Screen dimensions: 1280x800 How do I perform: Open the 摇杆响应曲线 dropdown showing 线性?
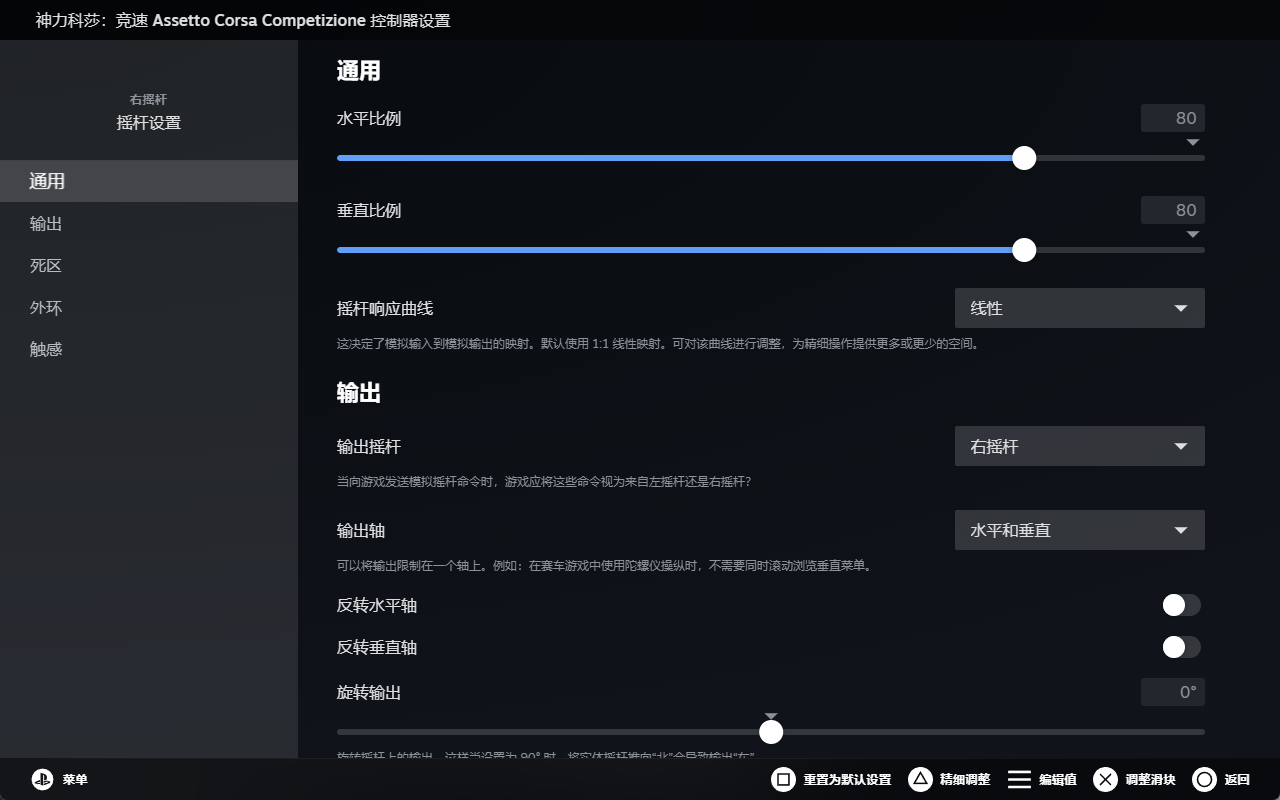pos(1080,308)
